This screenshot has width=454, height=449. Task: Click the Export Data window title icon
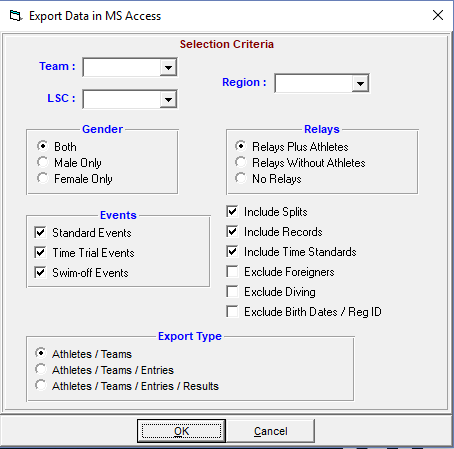(x=15, y=16)
